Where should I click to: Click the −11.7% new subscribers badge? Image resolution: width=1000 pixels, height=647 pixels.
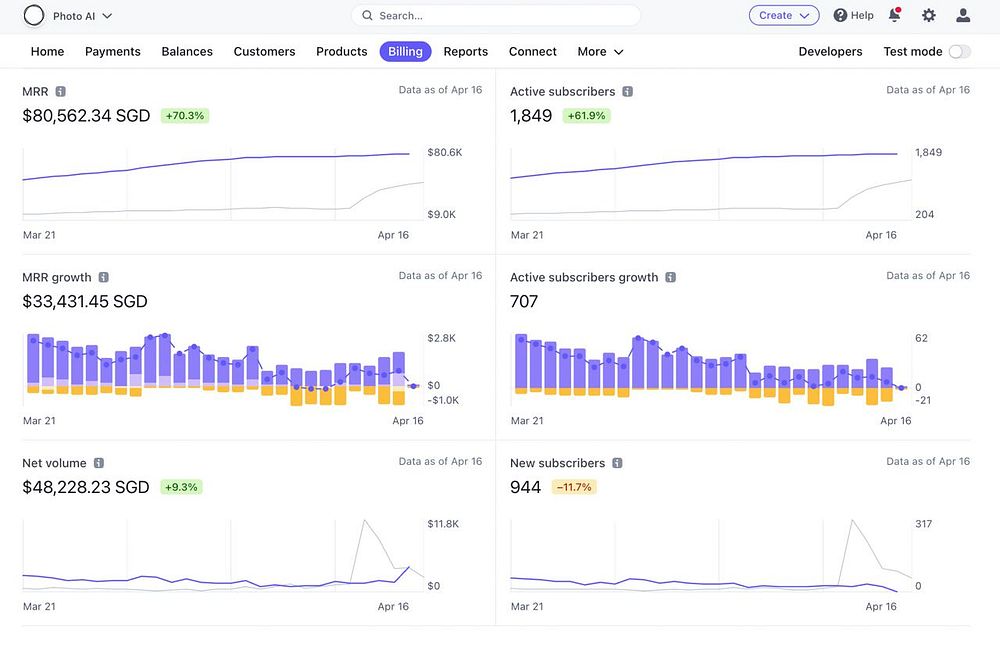(574, 487)
